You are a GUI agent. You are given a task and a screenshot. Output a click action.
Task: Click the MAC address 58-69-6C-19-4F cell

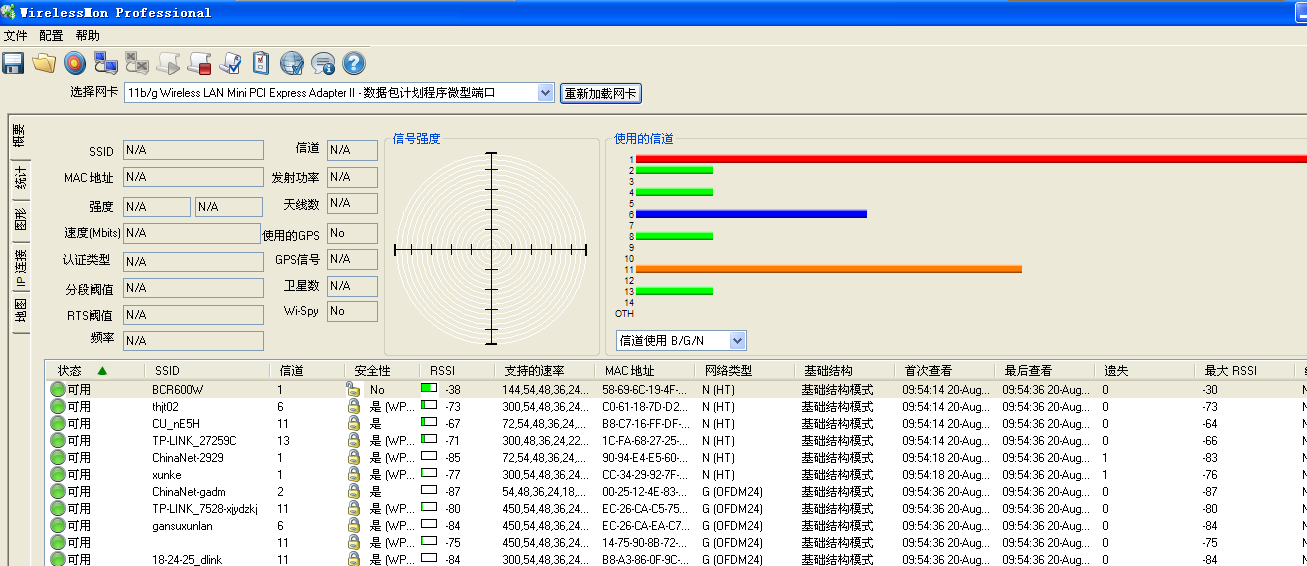(x=645, y=390)
